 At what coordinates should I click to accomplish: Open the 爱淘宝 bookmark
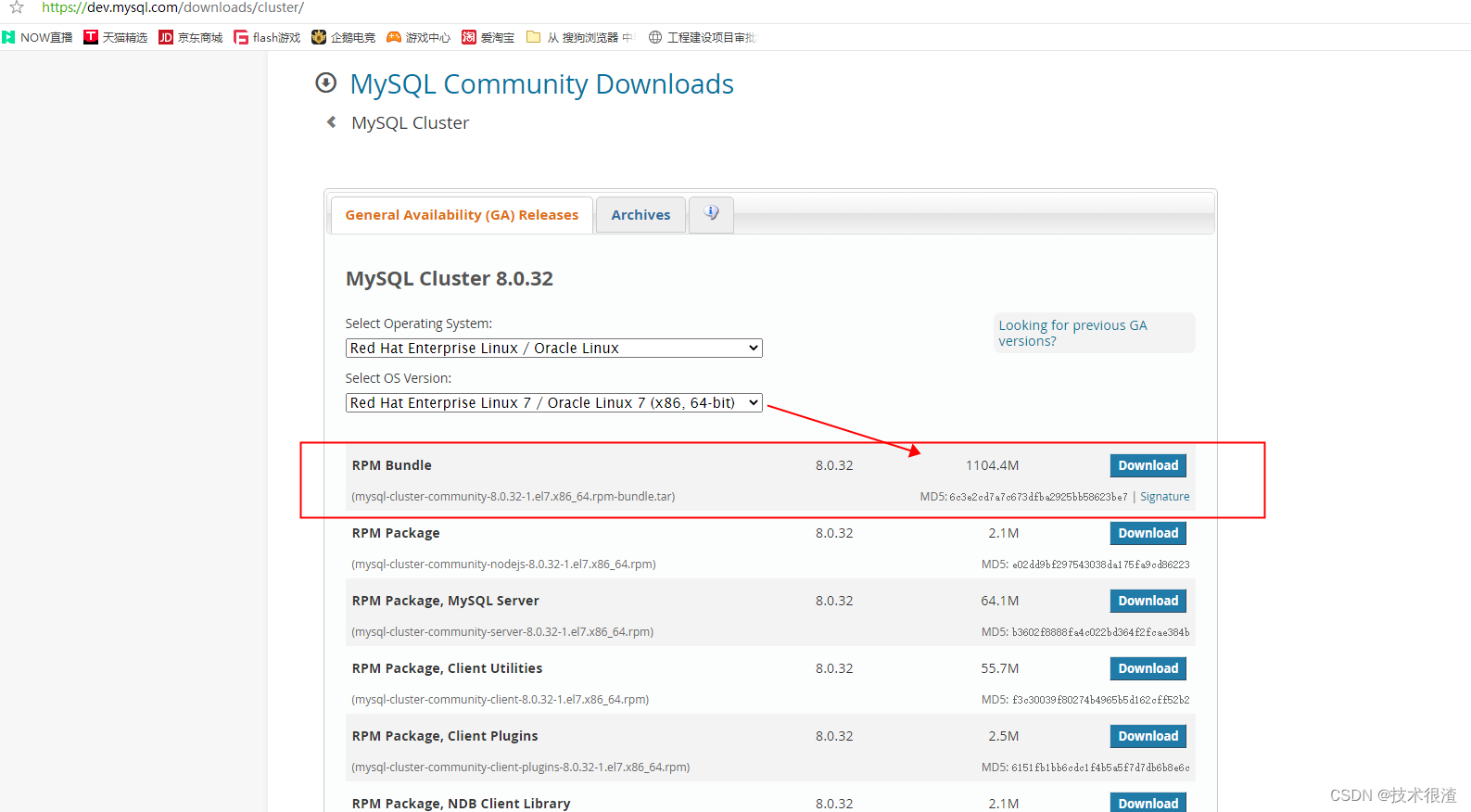pyautogui.click(x=488, y=37)
